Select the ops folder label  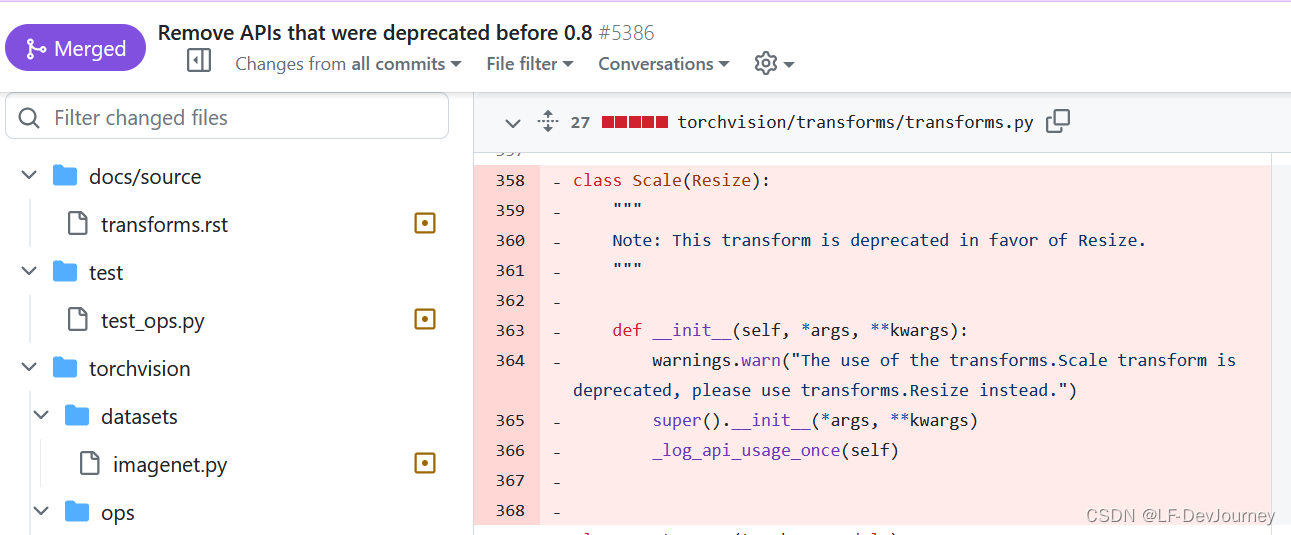click(118, 512)
